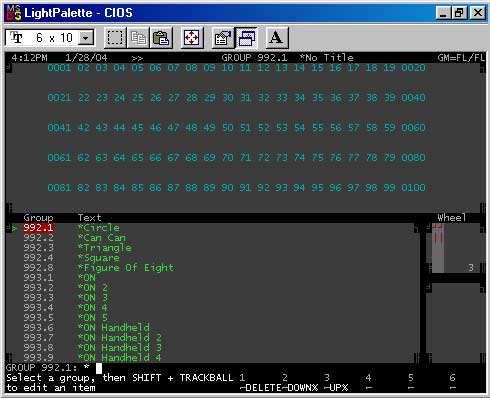This screenshot has width=490, height=398.
Task: Click the 1/28/04 date display
Action: [86, 58]
